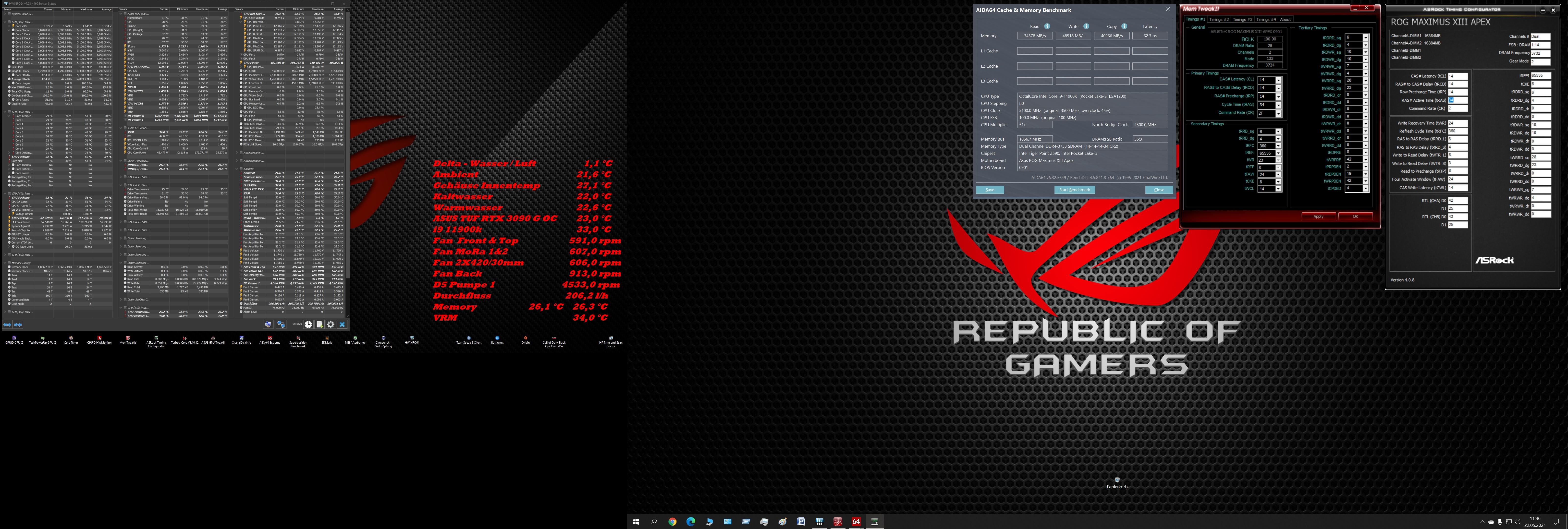Switch to Timings #4 tab in MemTweakIt
The image size is (1568, 529).
(1266, 20)
